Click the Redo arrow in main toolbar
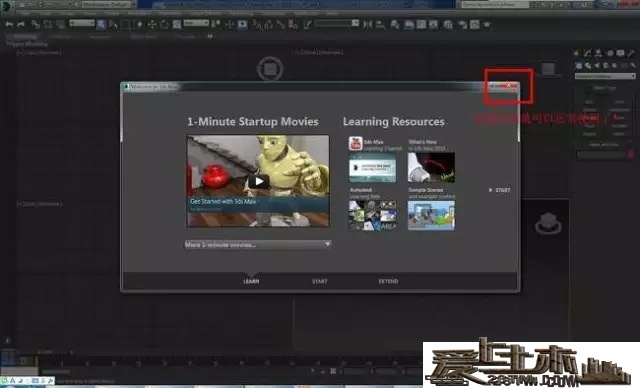 pos(20,24)
